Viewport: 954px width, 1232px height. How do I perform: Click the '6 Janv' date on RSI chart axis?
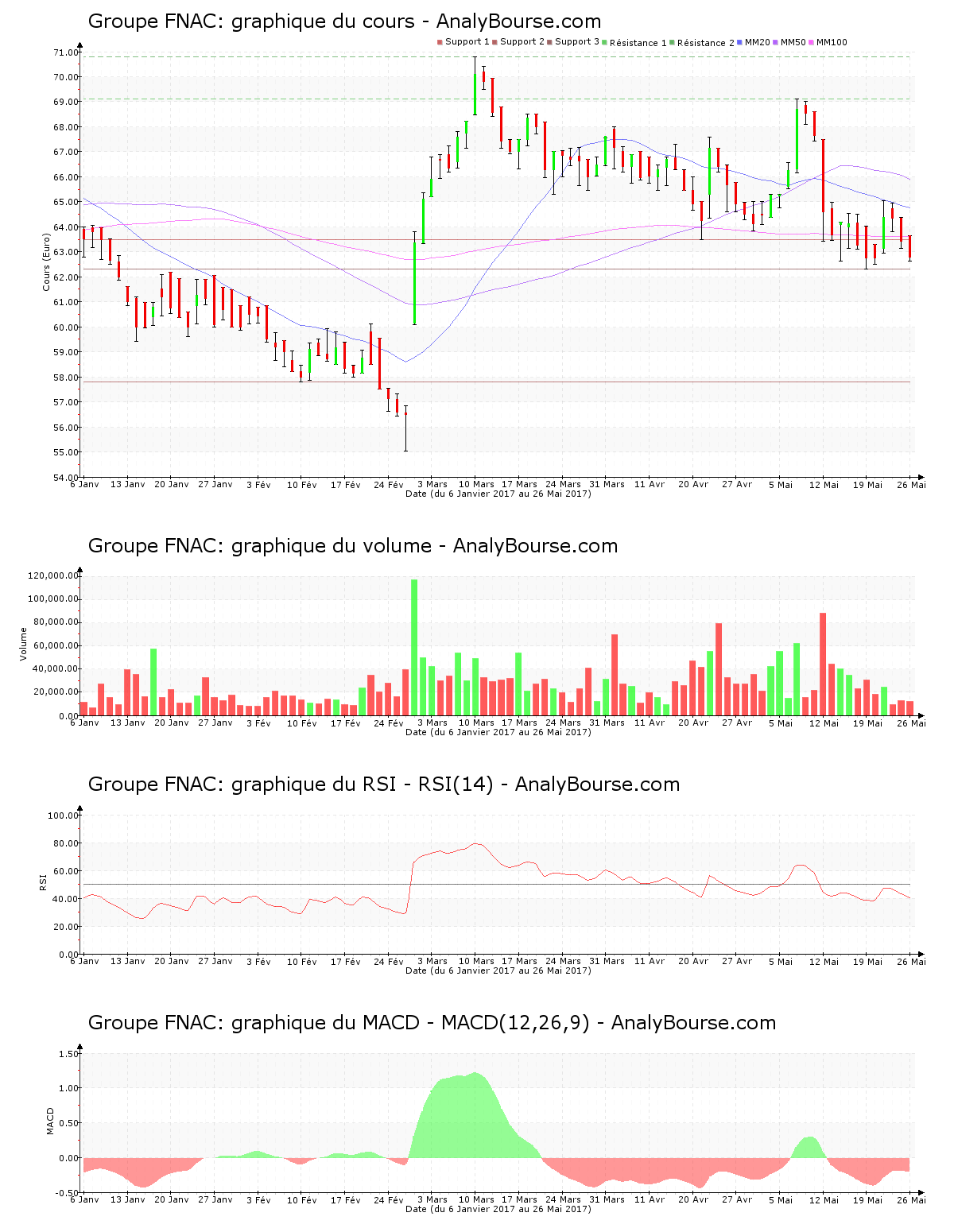coord(84,961)
